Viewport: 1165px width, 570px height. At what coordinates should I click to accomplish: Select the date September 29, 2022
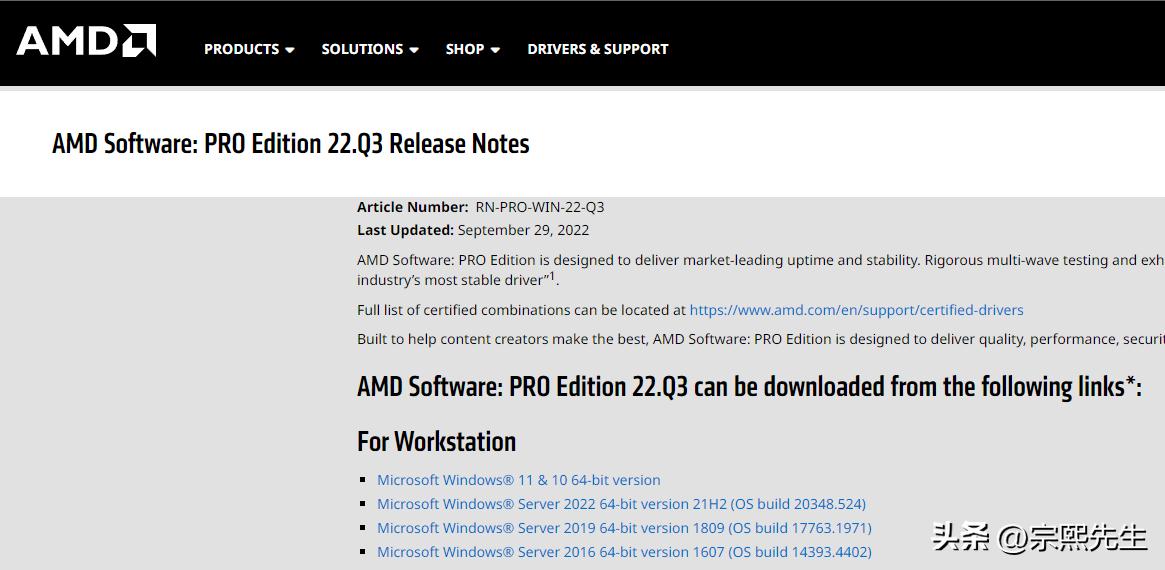click(523, 230)
